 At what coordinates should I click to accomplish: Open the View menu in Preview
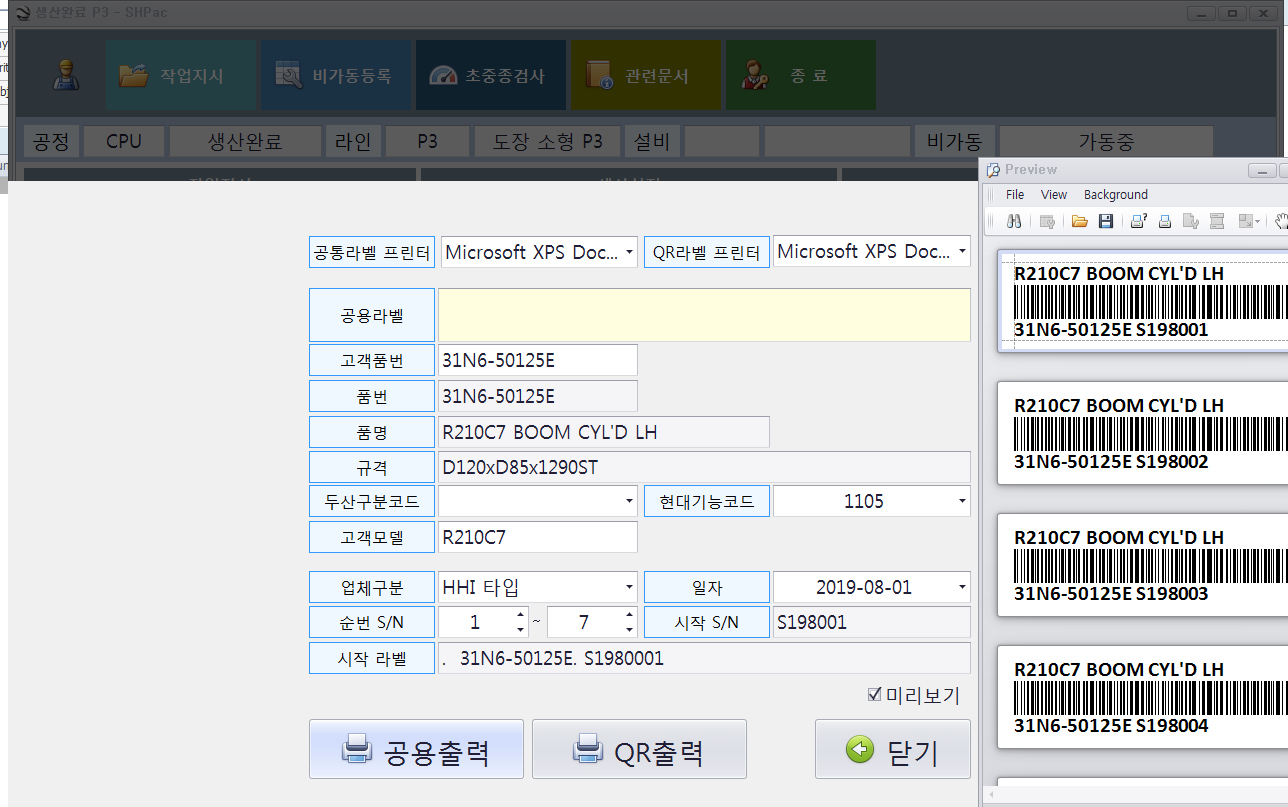coord(1054,195)
